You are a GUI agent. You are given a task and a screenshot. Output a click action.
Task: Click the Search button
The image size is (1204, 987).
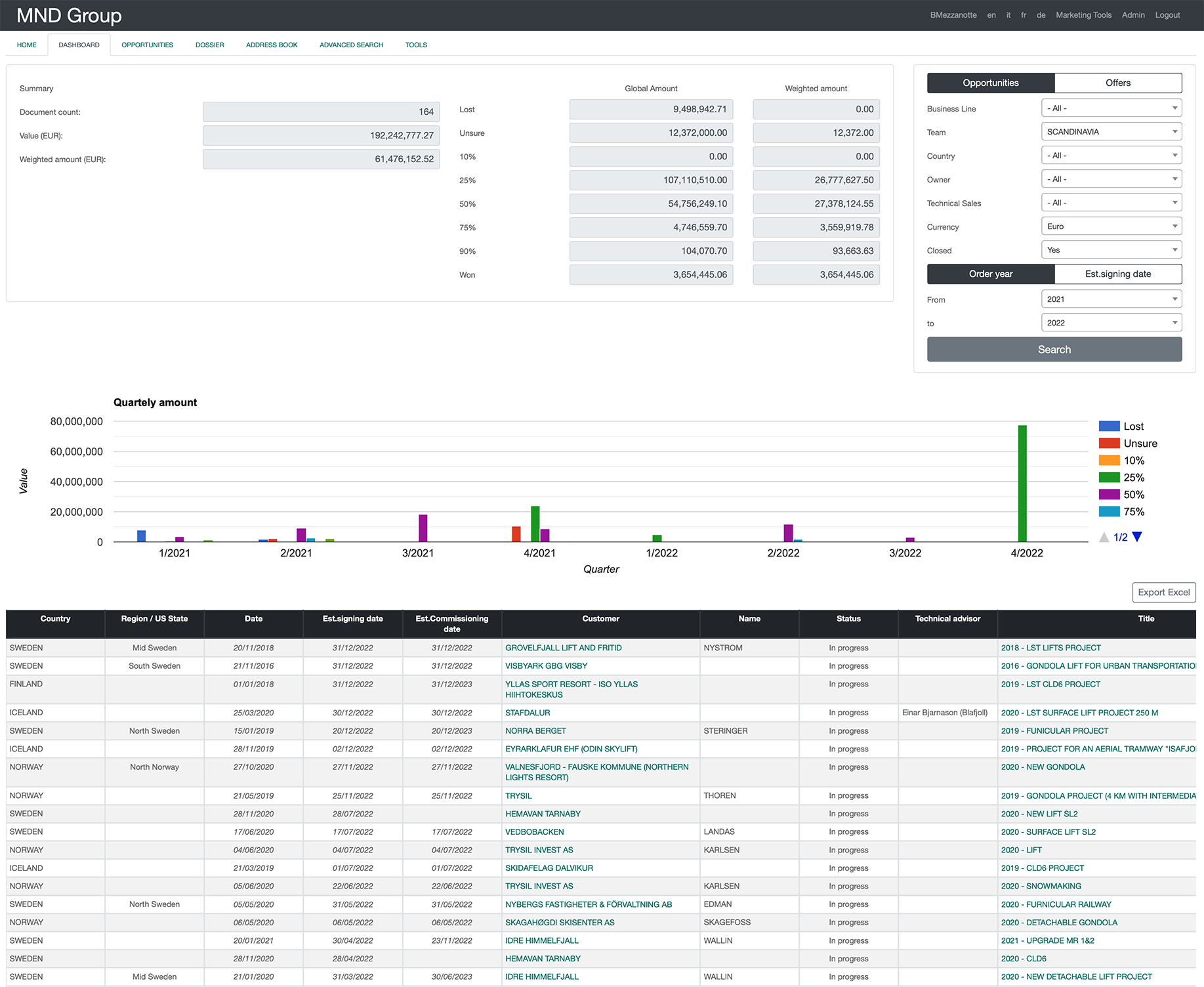tap(1054, 350)
